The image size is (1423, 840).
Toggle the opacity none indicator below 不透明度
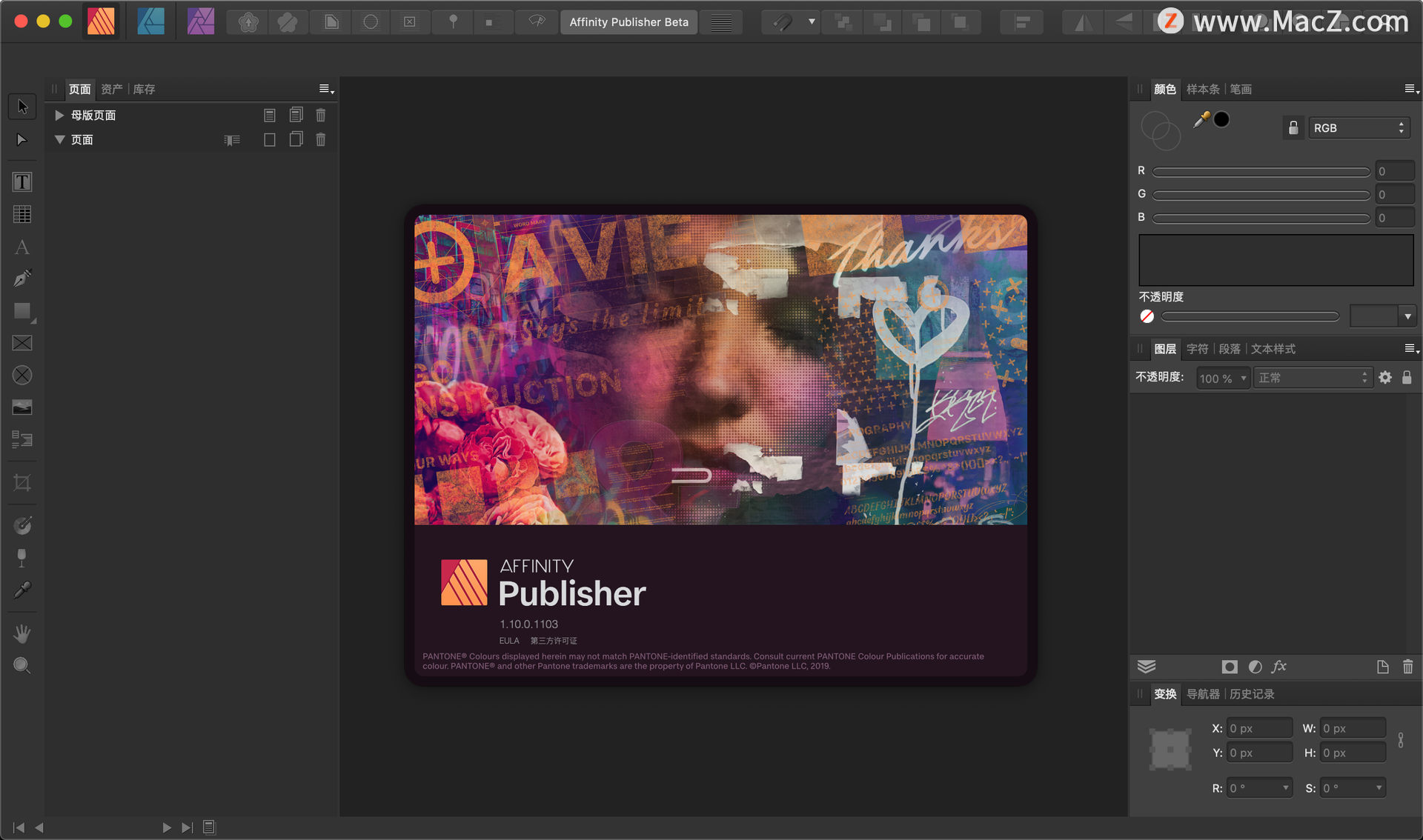click(1147, 316)
